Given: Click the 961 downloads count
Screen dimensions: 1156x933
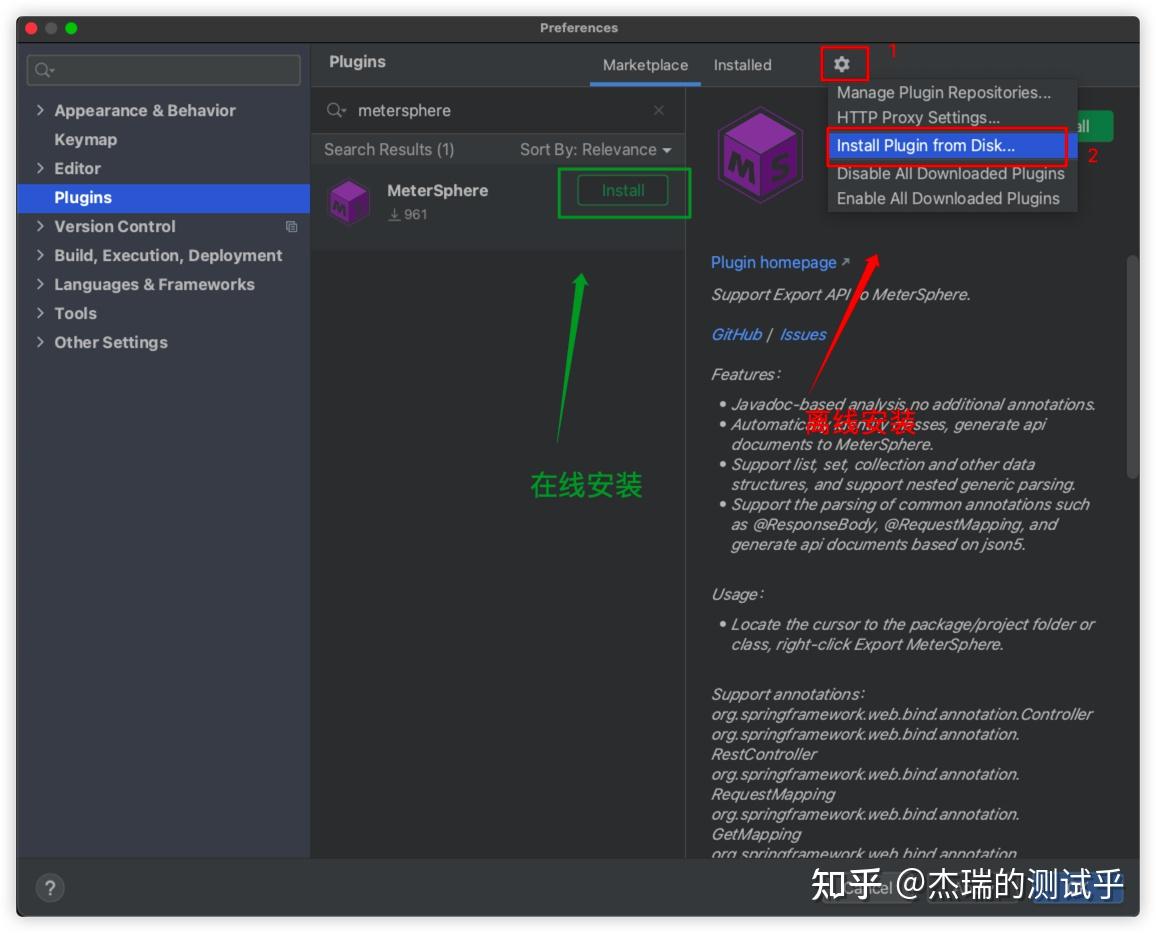Looking at the screenshot, I should [408, 214].
